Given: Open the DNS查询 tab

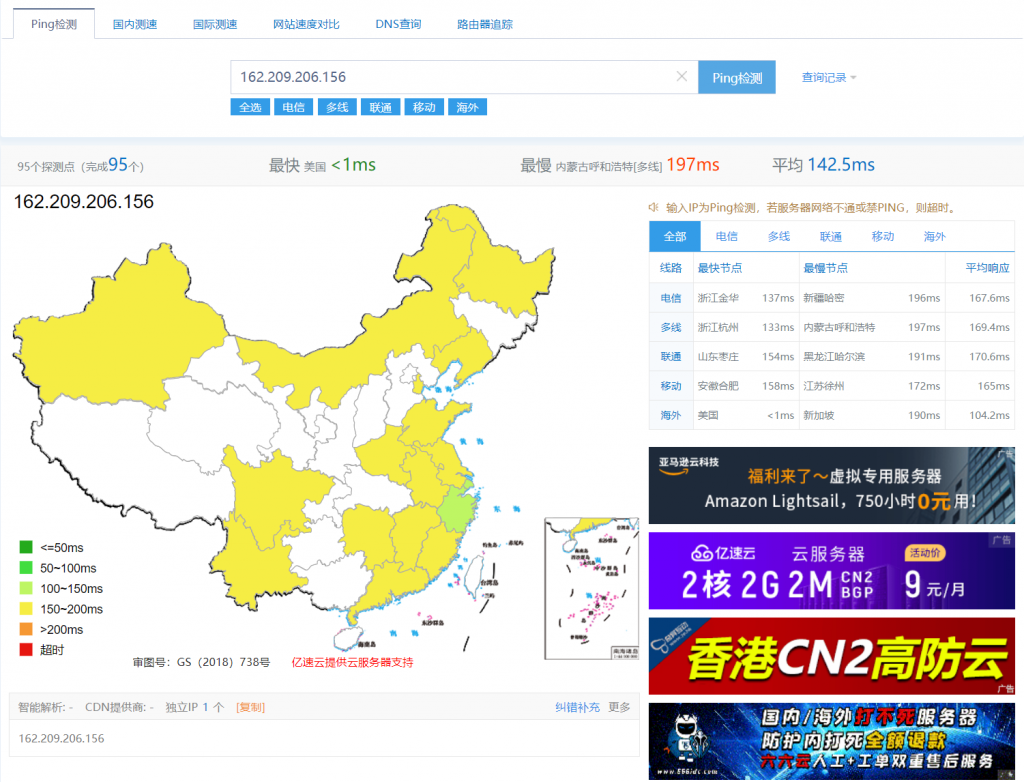Looking at the screenshot, I should 398,24.
